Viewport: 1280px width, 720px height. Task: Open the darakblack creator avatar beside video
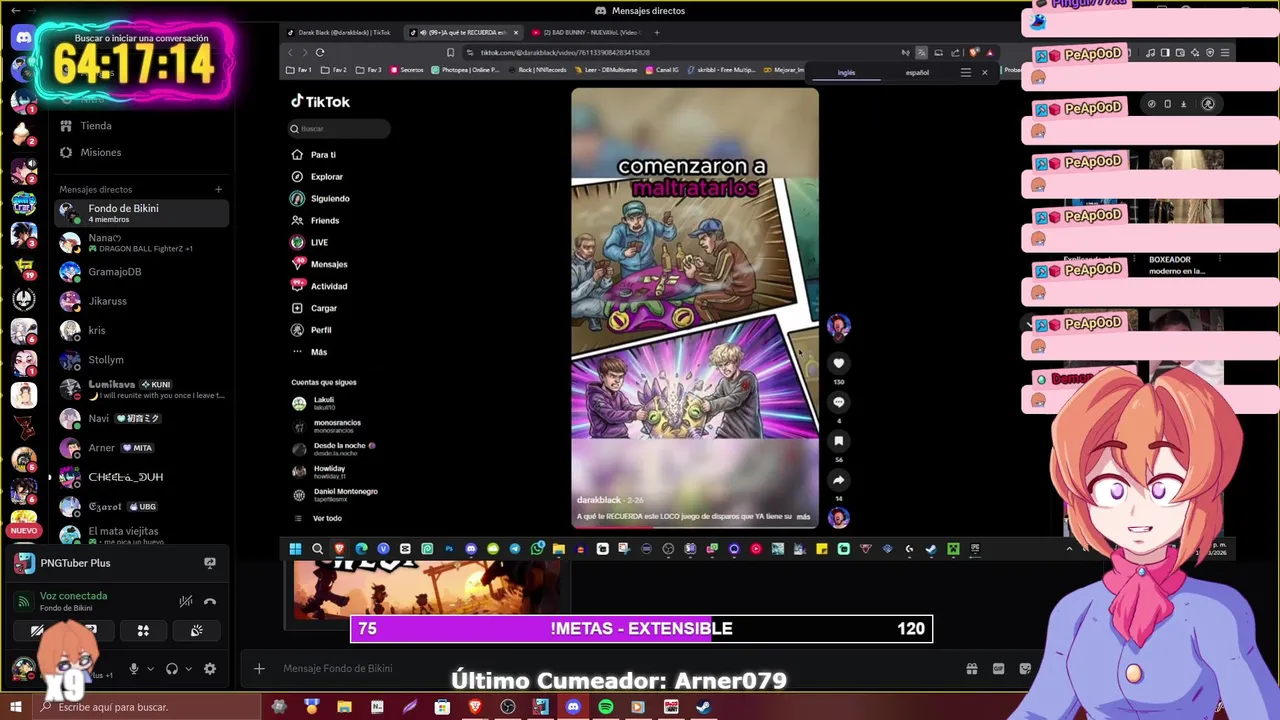coord(839,326)
